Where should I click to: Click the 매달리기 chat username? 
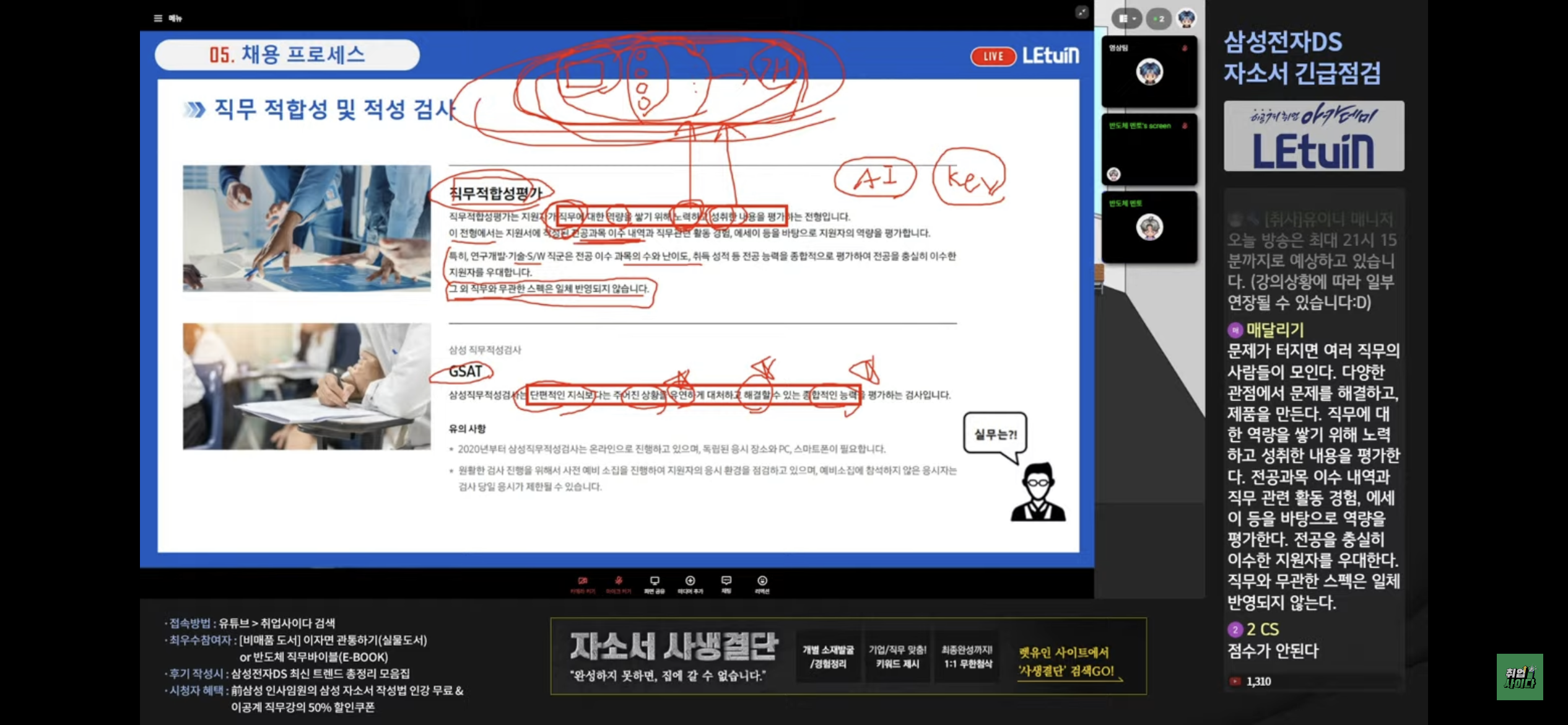(1274, 330)
